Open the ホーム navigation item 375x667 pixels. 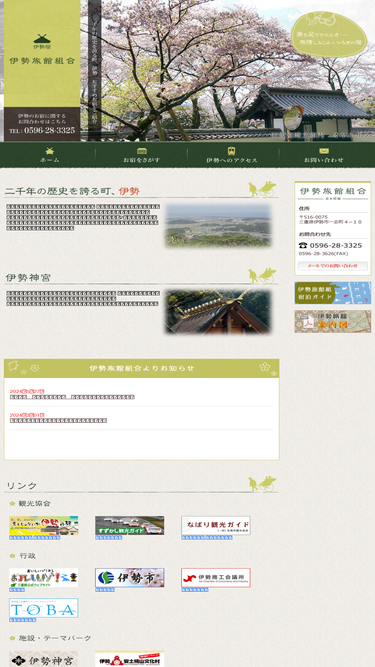click(x=50, y=155)
